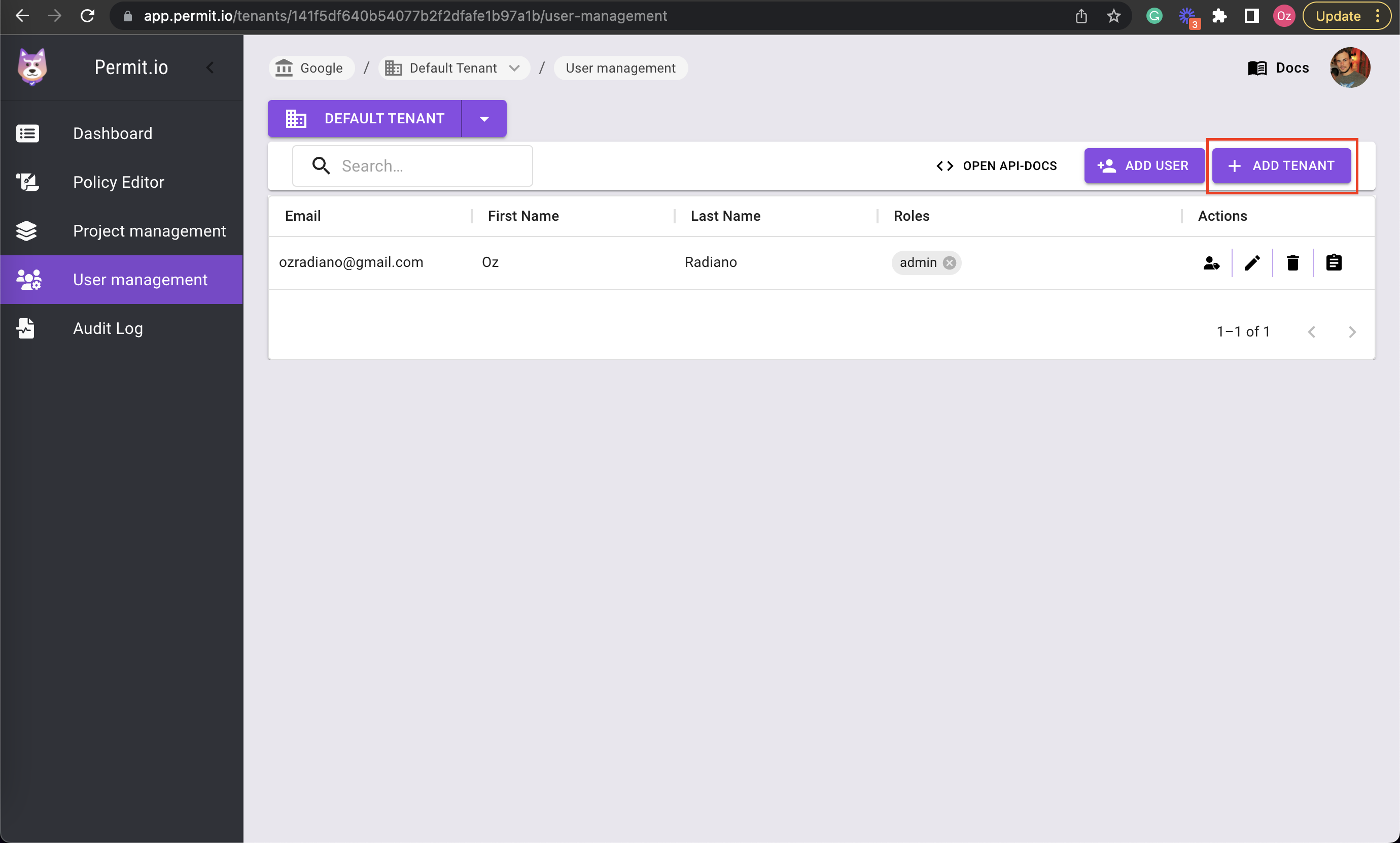Click the Search input field
1400x843 pixels.
point(413,166)
